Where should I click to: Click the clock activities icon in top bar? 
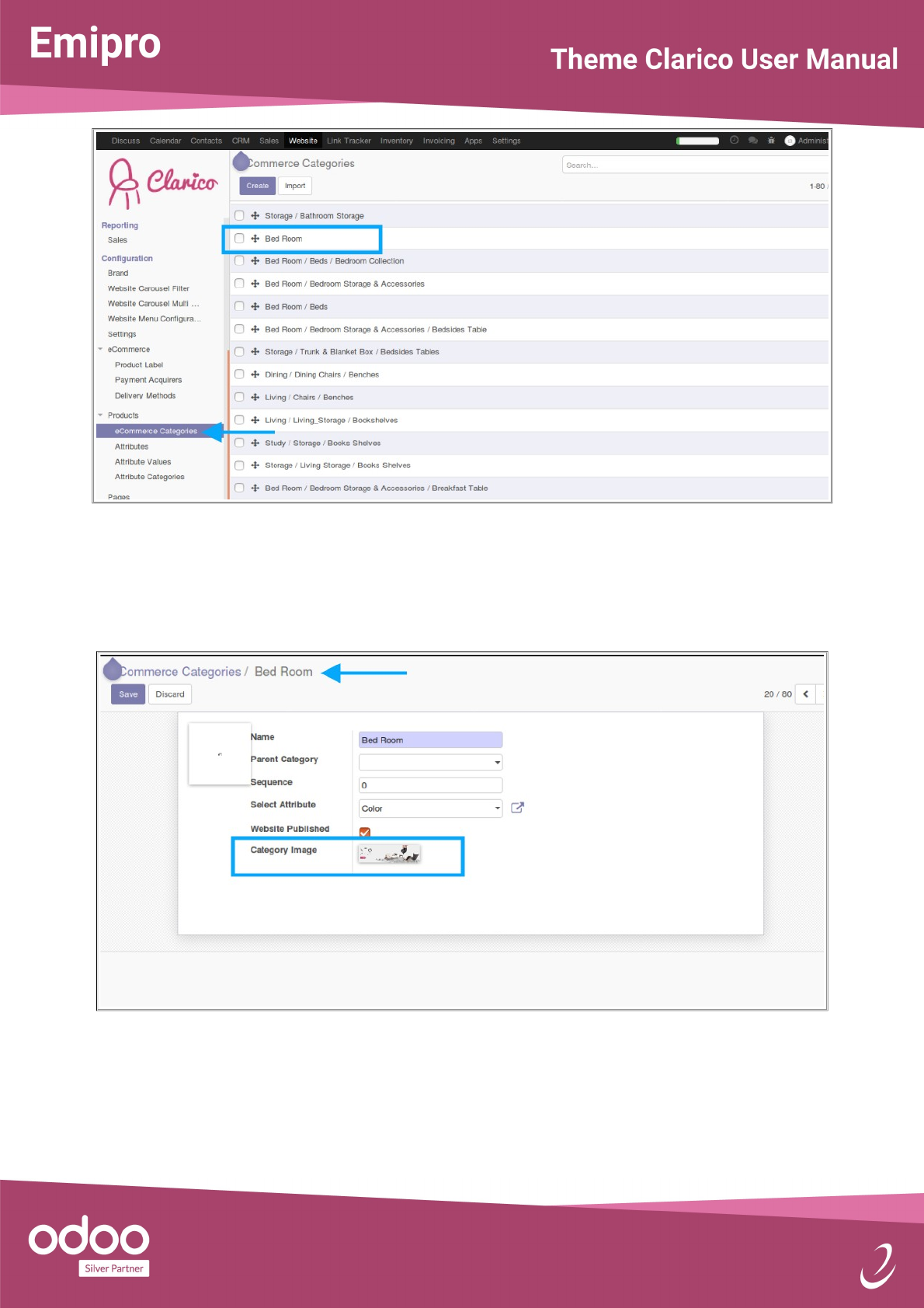[734, 141]
